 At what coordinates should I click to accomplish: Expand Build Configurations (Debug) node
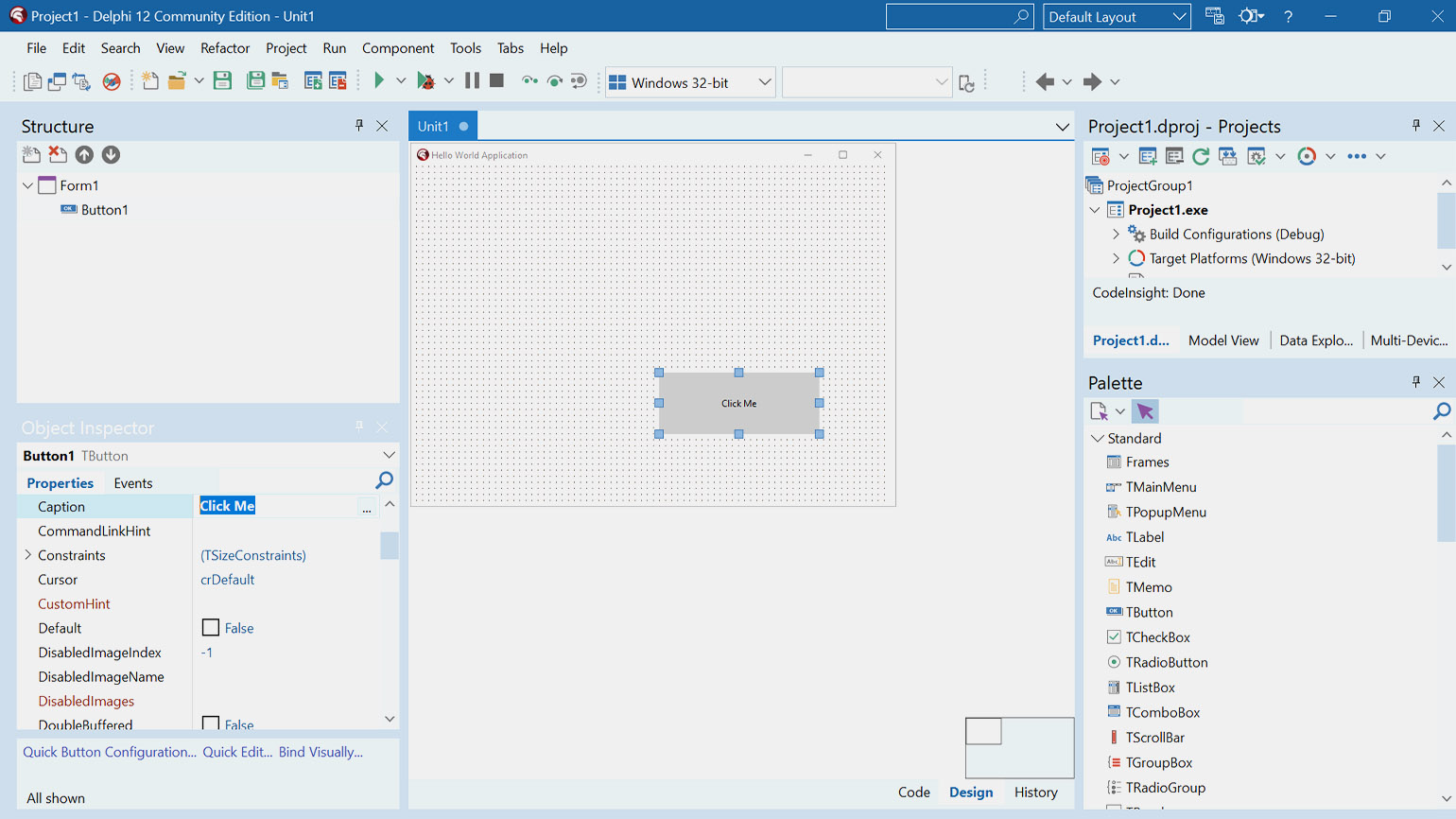1116,235
